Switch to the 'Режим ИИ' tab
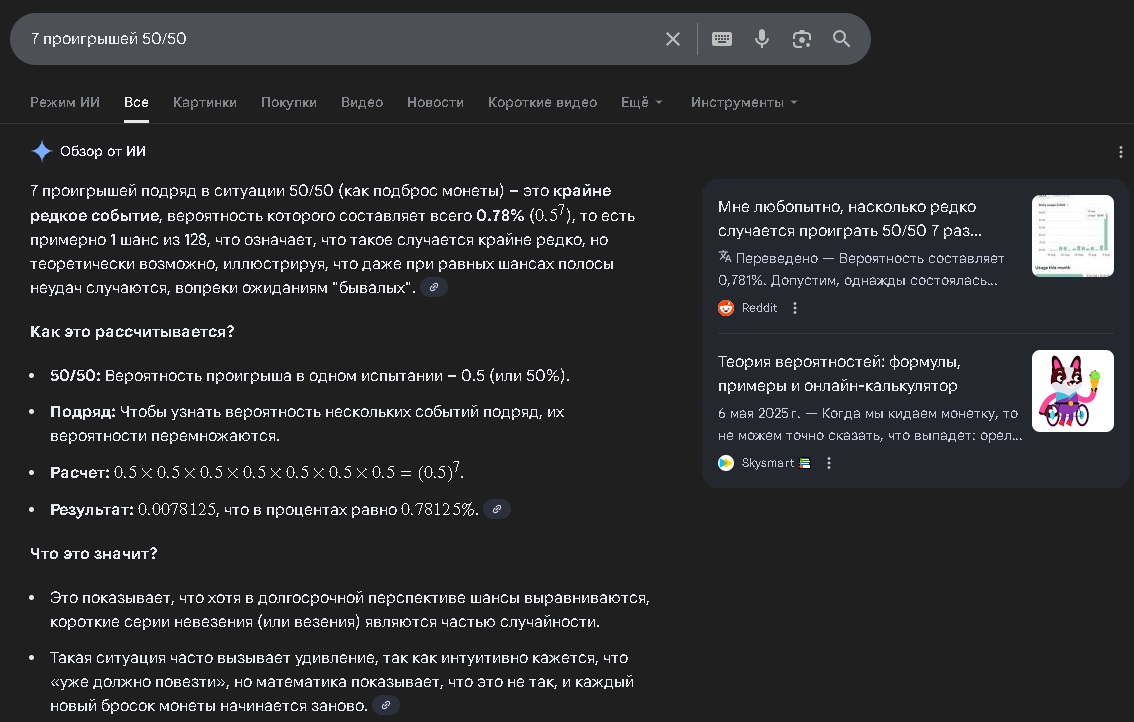 pyautogui.click(x=65, y=102)
